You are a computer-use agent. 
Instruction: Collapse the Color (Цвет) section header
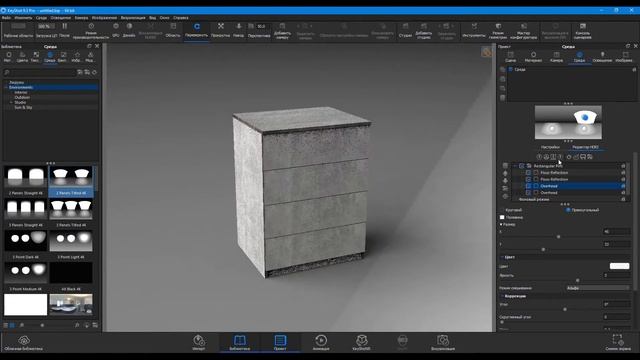click(502, 257)
